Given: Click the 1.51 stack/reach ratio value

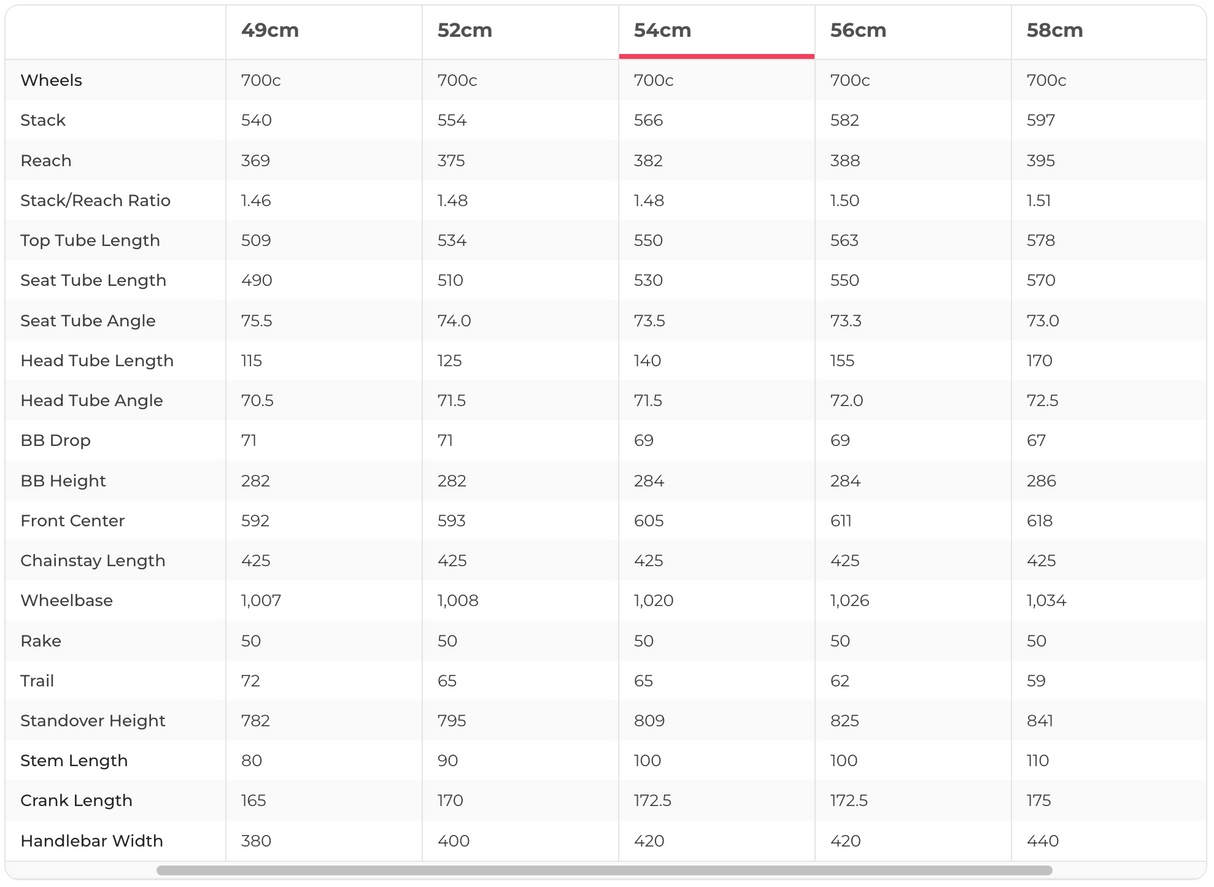Looking at the screenshot, I should pyautogui.click(x=1039, y=200).
